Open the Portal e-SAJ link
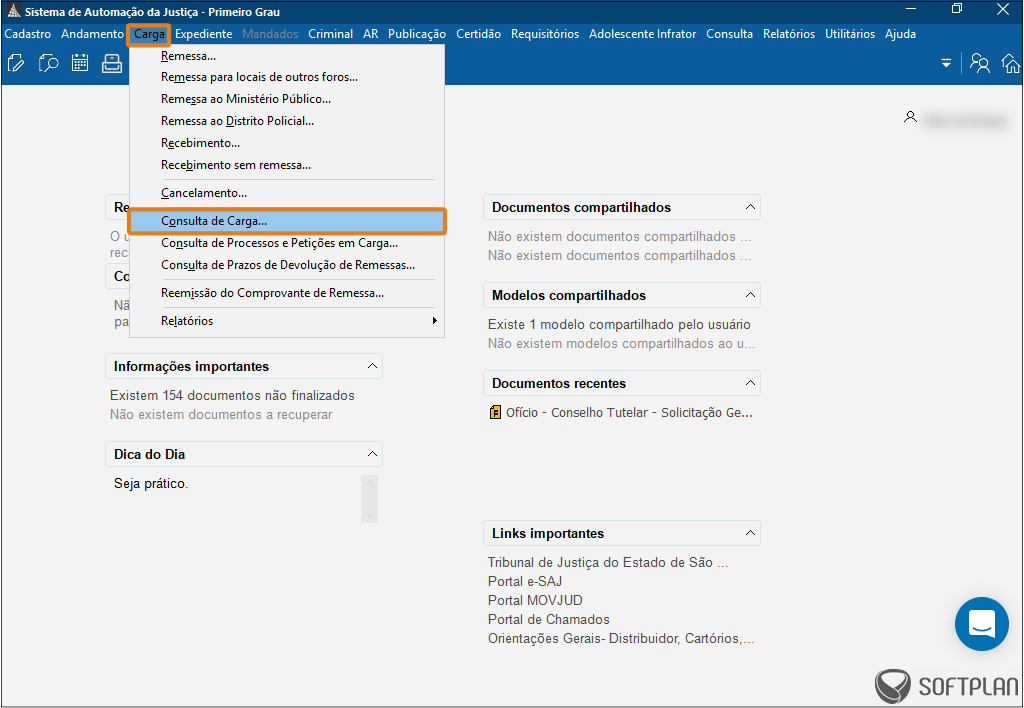 pyautogui.click(x=525, y=581)
